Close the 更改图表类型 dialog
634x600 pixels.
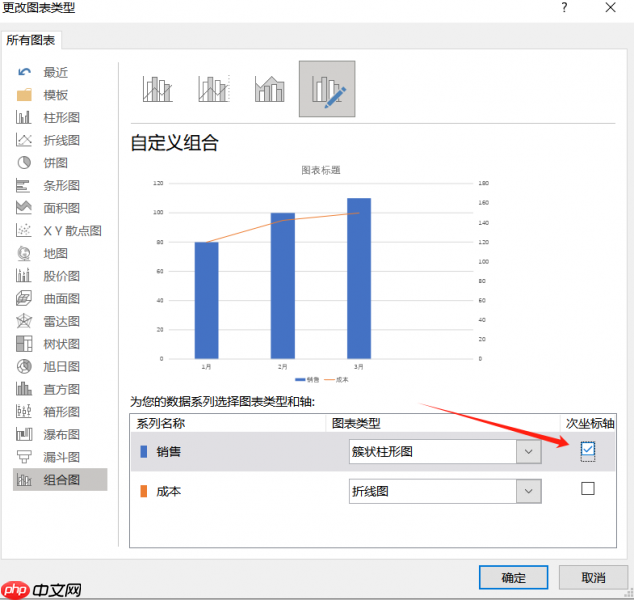[611, 7]
